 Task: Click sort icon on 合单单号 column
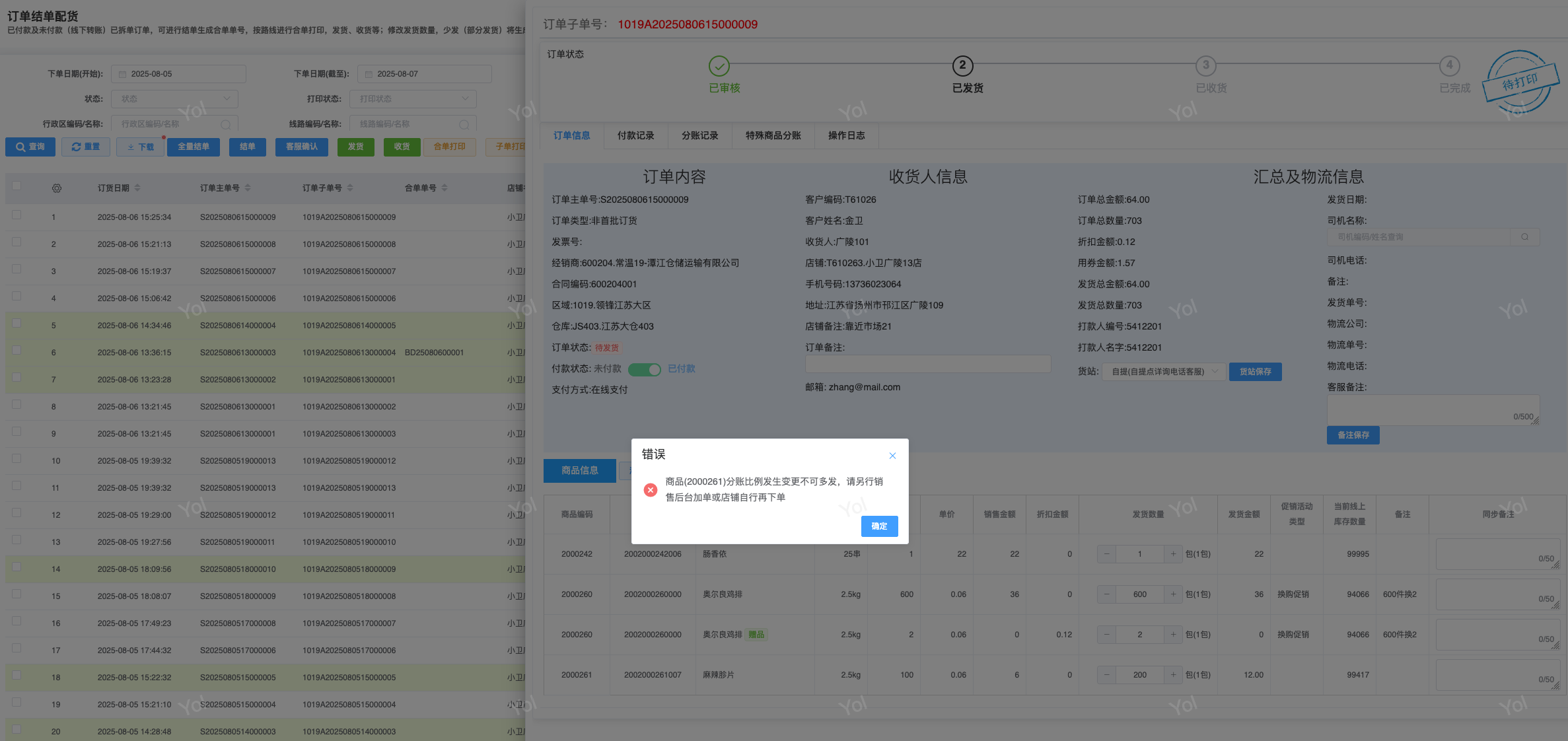pos(445,188)
